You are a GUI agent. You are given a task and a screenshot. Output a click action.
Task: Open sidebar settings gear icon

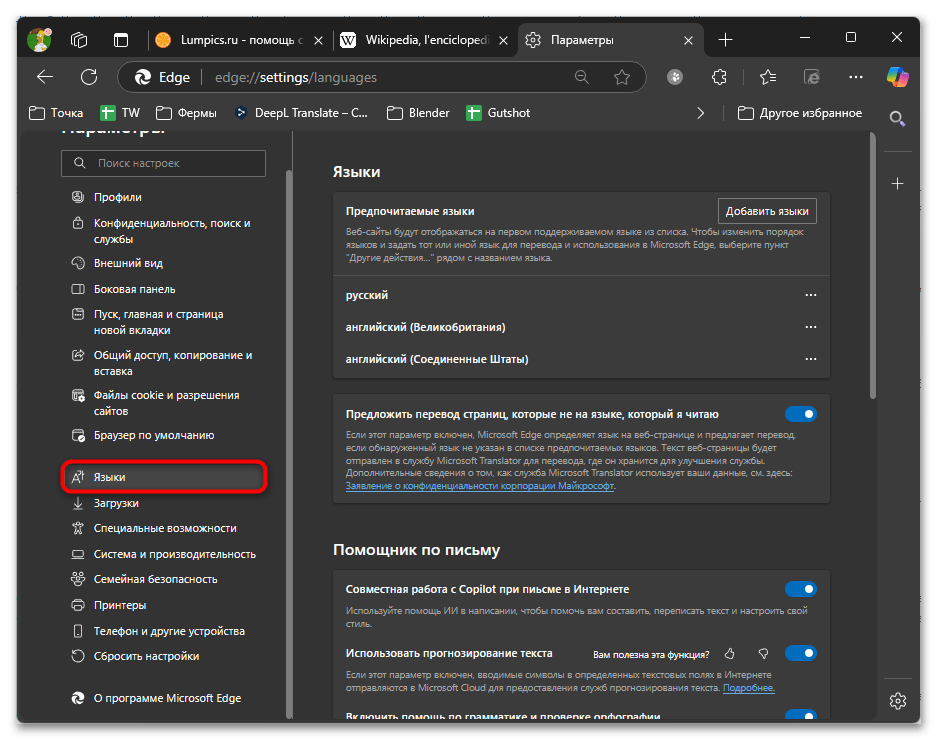coord(898,701)
